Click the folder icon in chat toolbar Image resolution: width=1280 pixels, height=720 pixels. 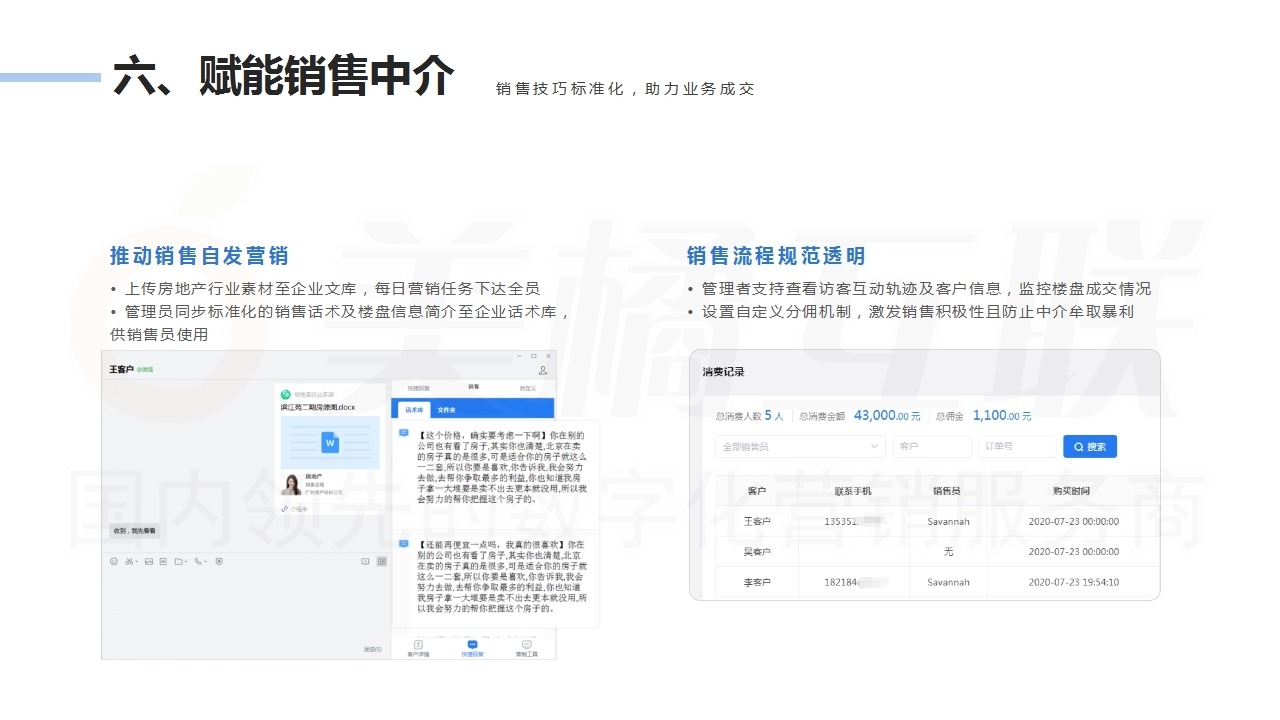pos(178,561)
